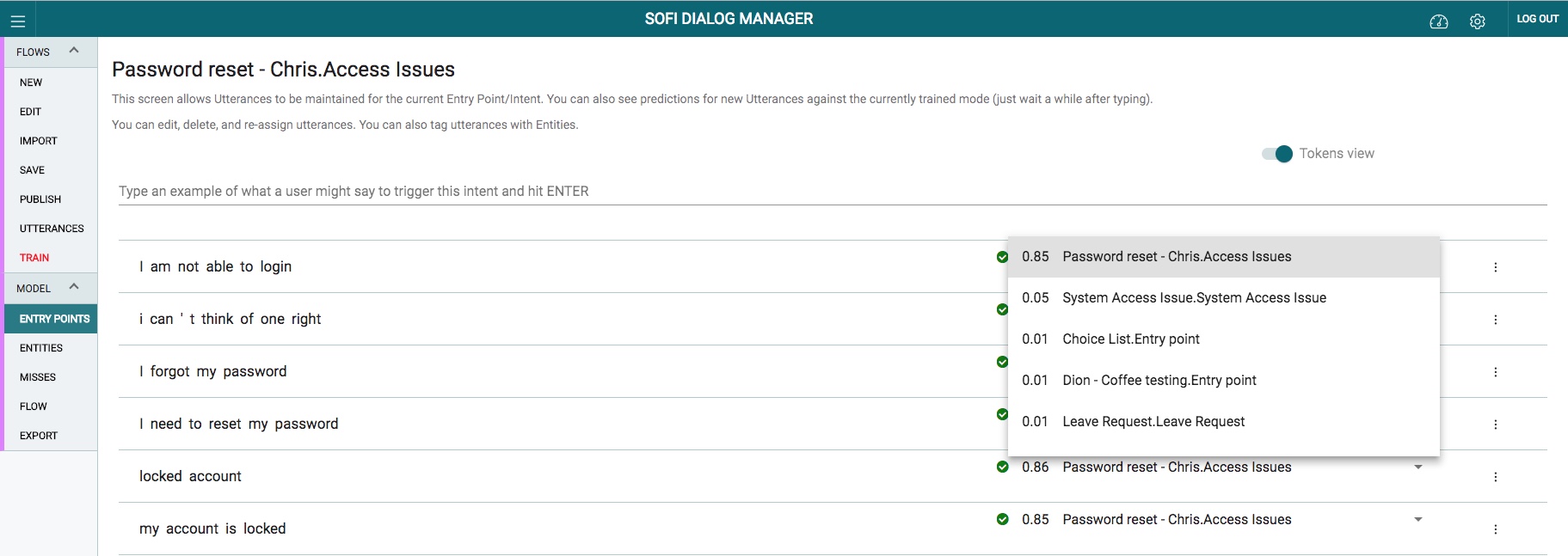Click green check icon for 'my account is locked'

[x=1002, y=519]
